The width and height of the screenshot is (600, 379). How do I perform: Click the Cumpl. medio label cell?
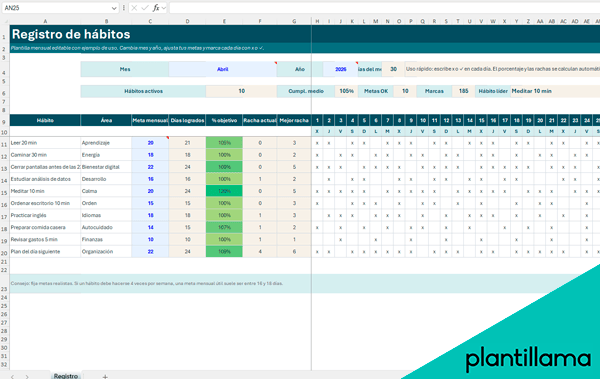[306, 91]
